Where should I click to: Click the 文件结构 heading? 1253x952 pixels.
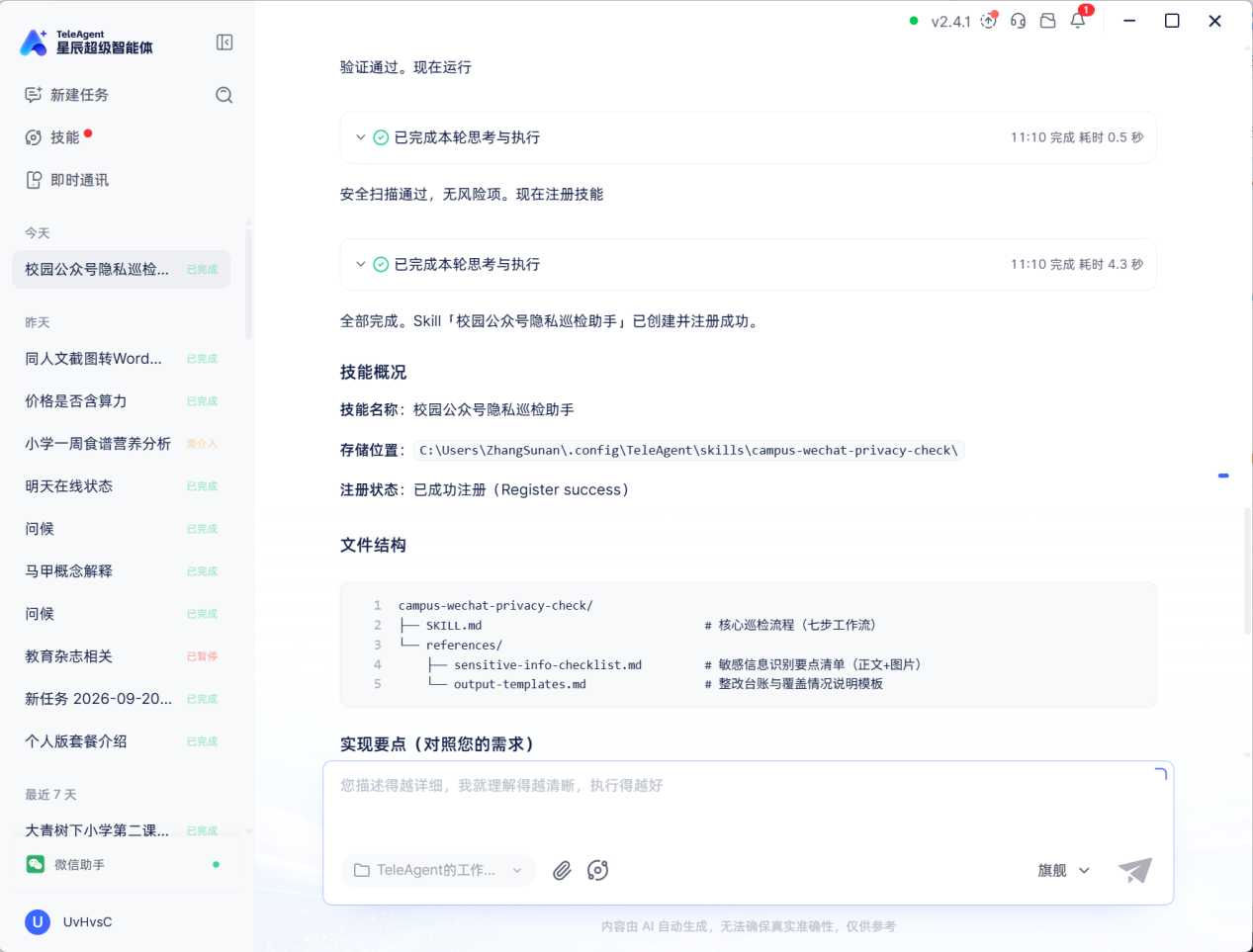pos(373,546)
